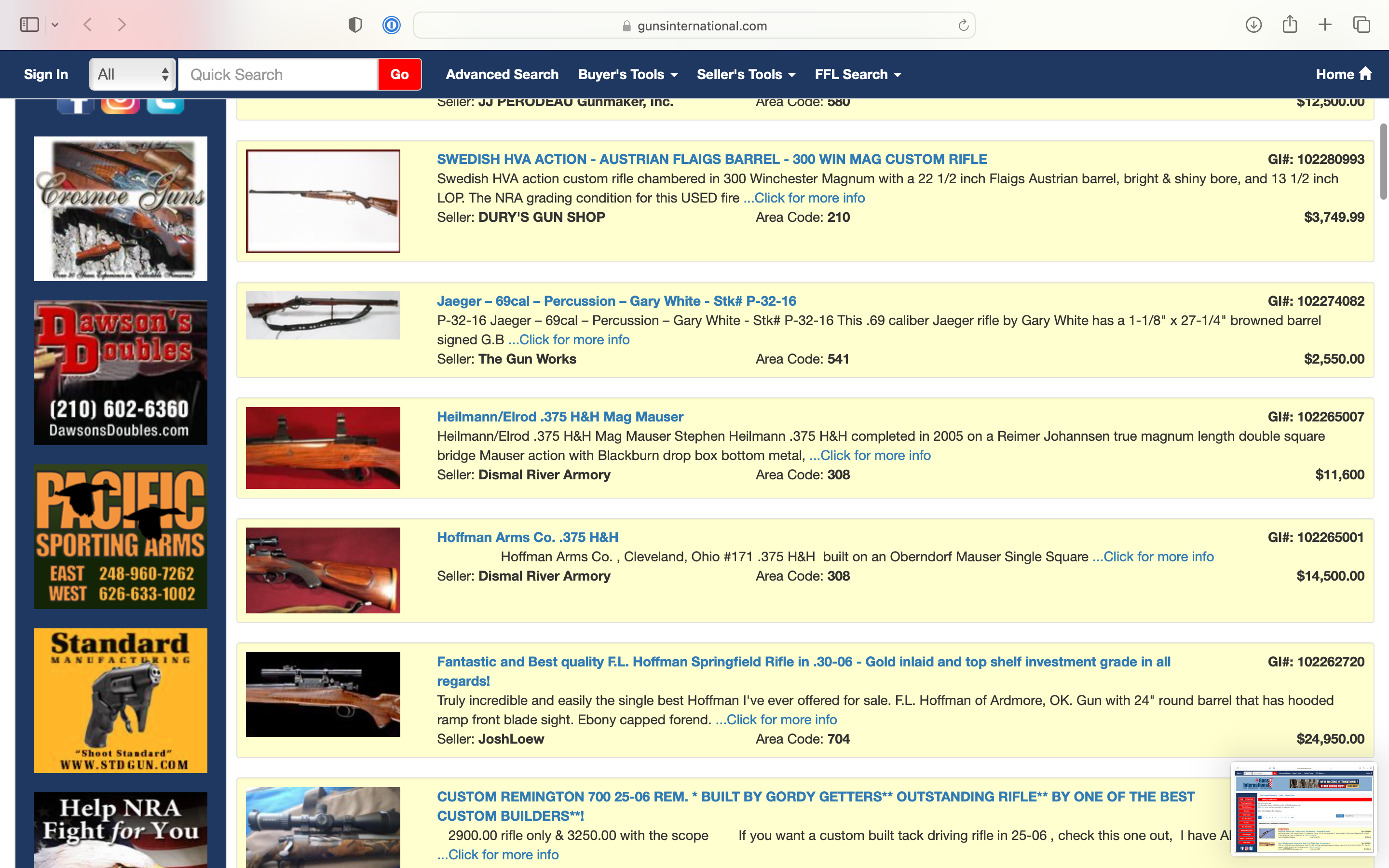The image size is (1389, 868).
Task: Open the Dawson's Doubles ad banner
Action: 121,373
